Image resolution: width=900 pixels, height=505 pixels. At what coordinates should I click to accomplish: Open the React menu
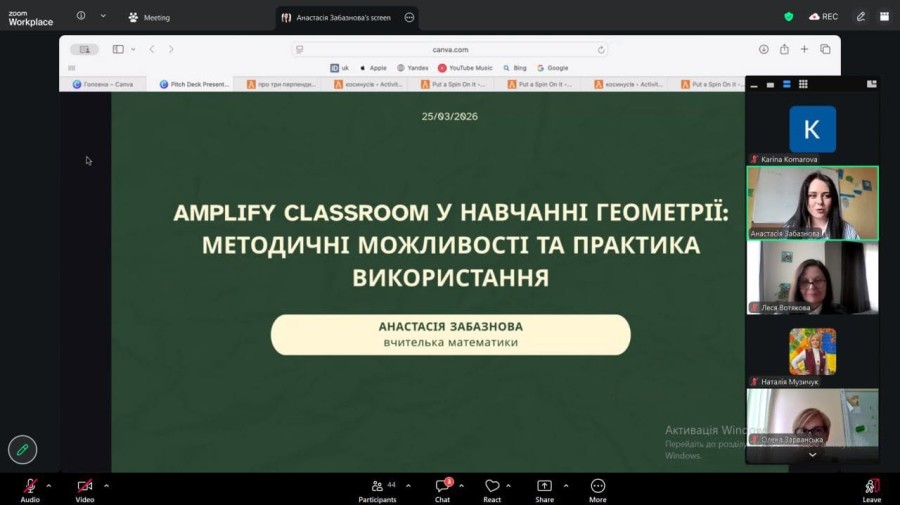492,491
